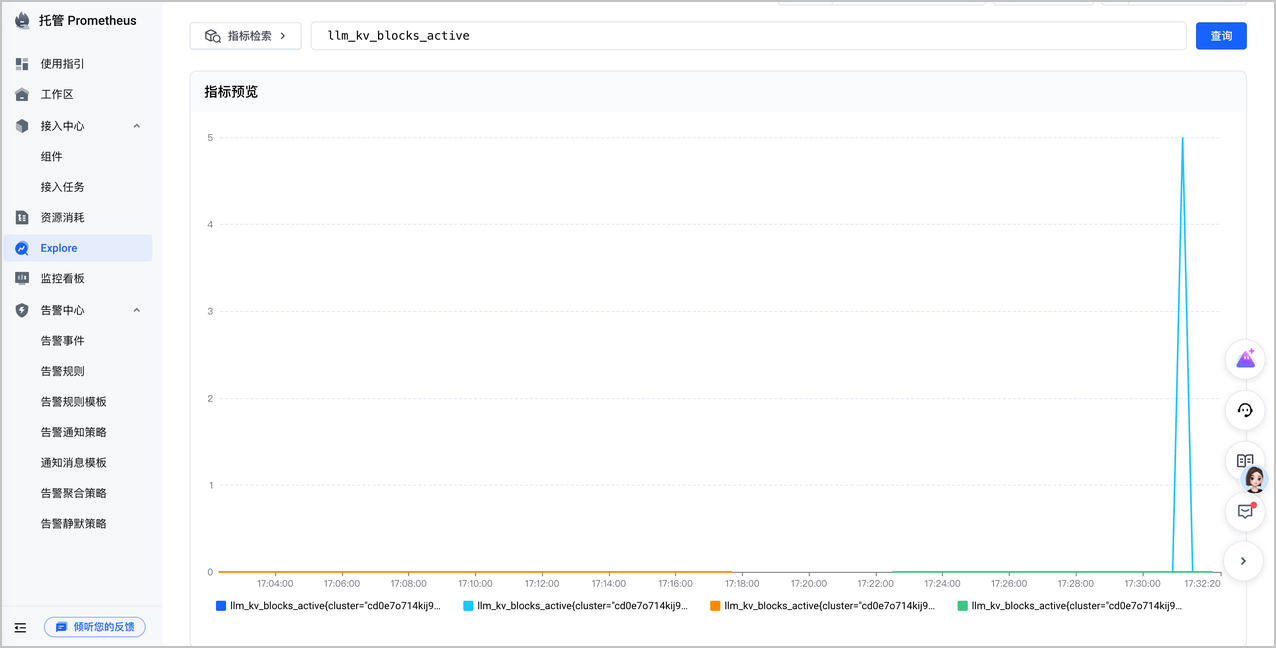Toggle the orange llm_kv_blocks_active legend series
This screenshot has width=1276, height=648.
tap(822, 606)
